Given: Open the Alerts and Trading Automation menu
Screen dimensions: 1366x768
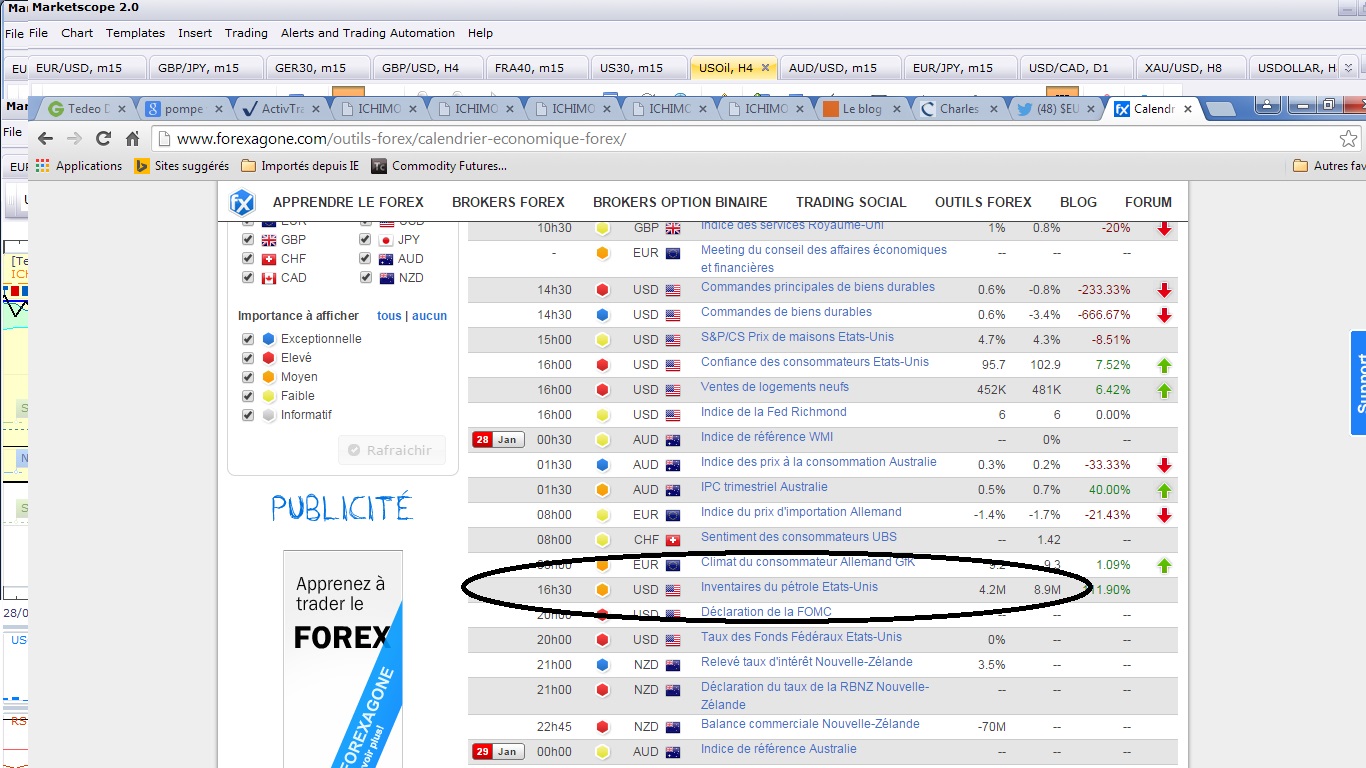Looking at the screenshot, I should pos(368,33).
